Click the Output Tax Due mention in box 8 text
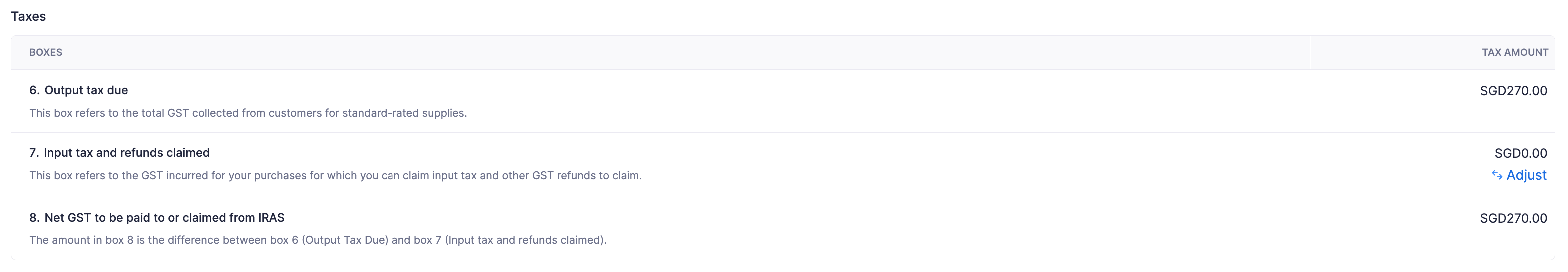The image size is (1568, 272). 345,240
